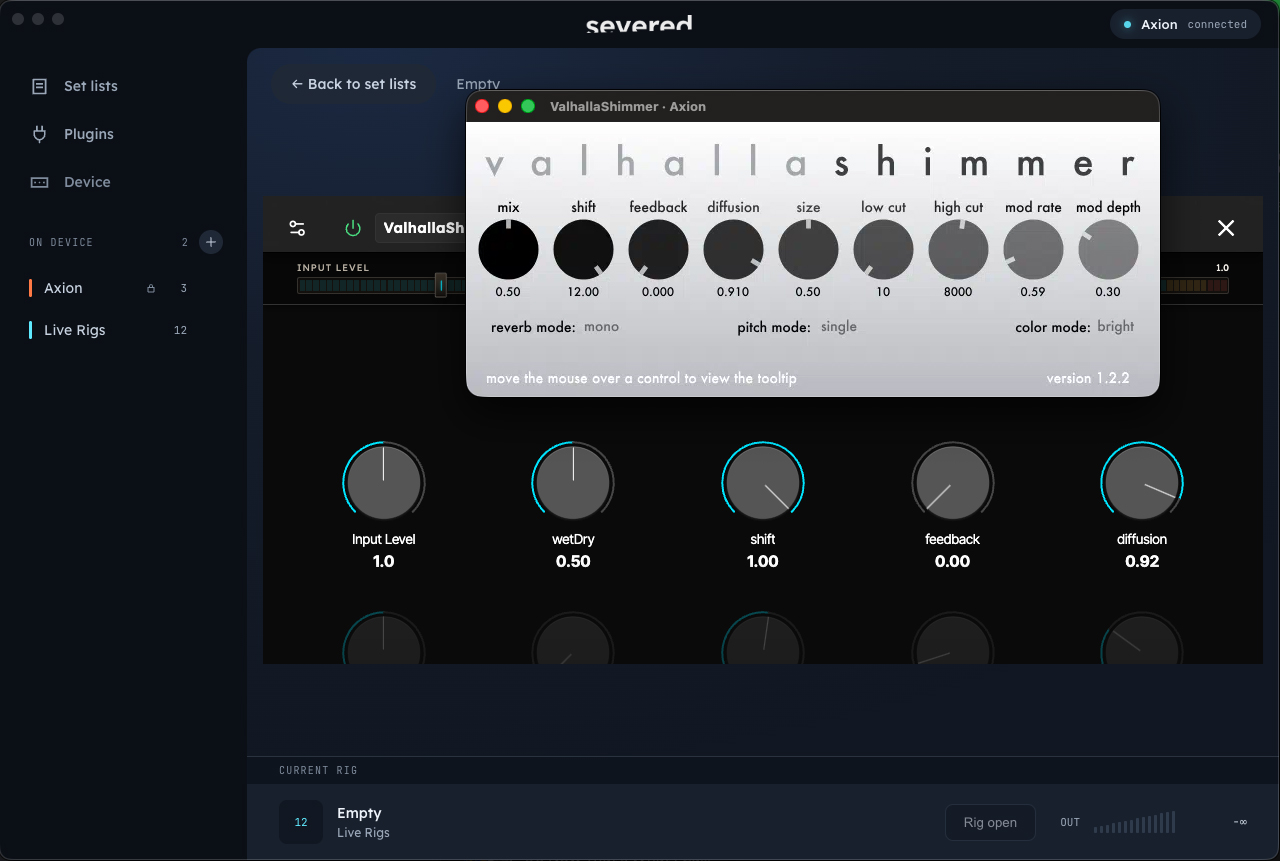Image resolution: width=1280 pixels, height=861 pixels.
Task: Click the Rig open button
Action: [x=990, y=823]
